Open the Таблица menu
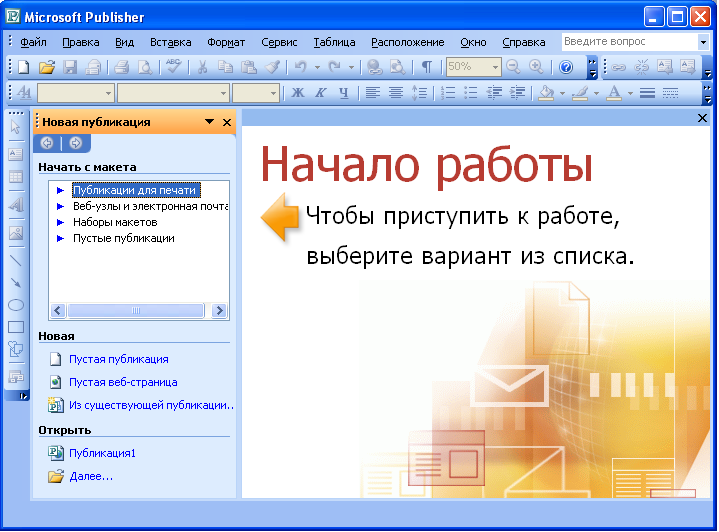The height and width of the screenshot is (532, 719). [334, 42]
